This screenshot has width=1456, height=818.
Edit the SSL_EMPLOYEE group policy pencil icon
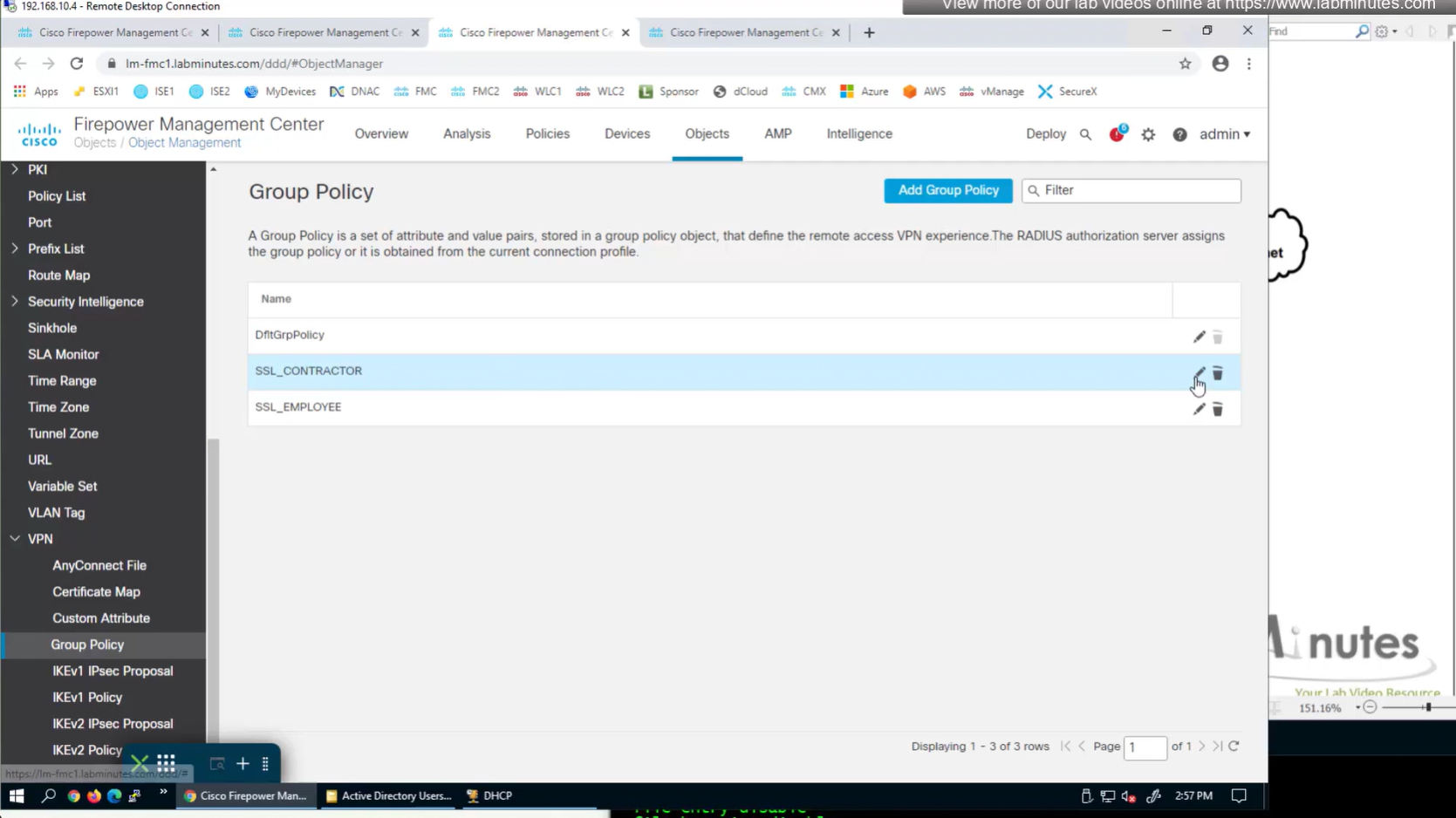(1199, 409)
